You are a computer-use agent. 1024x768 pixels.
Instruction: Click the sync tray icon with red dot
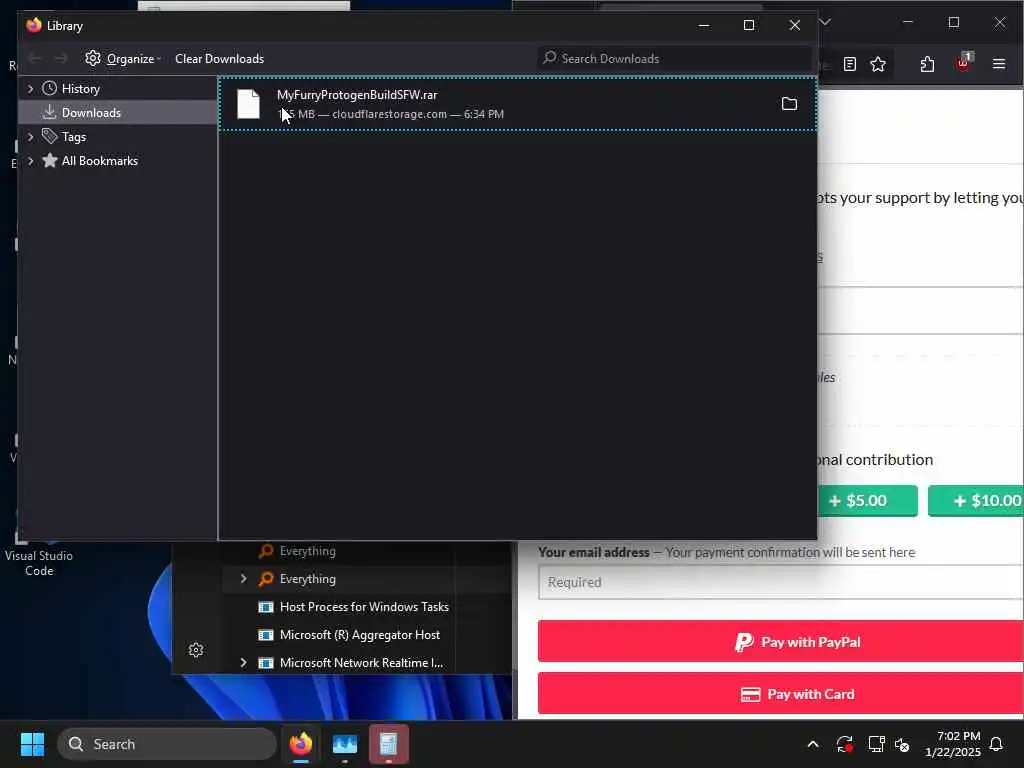click(844, 744)
